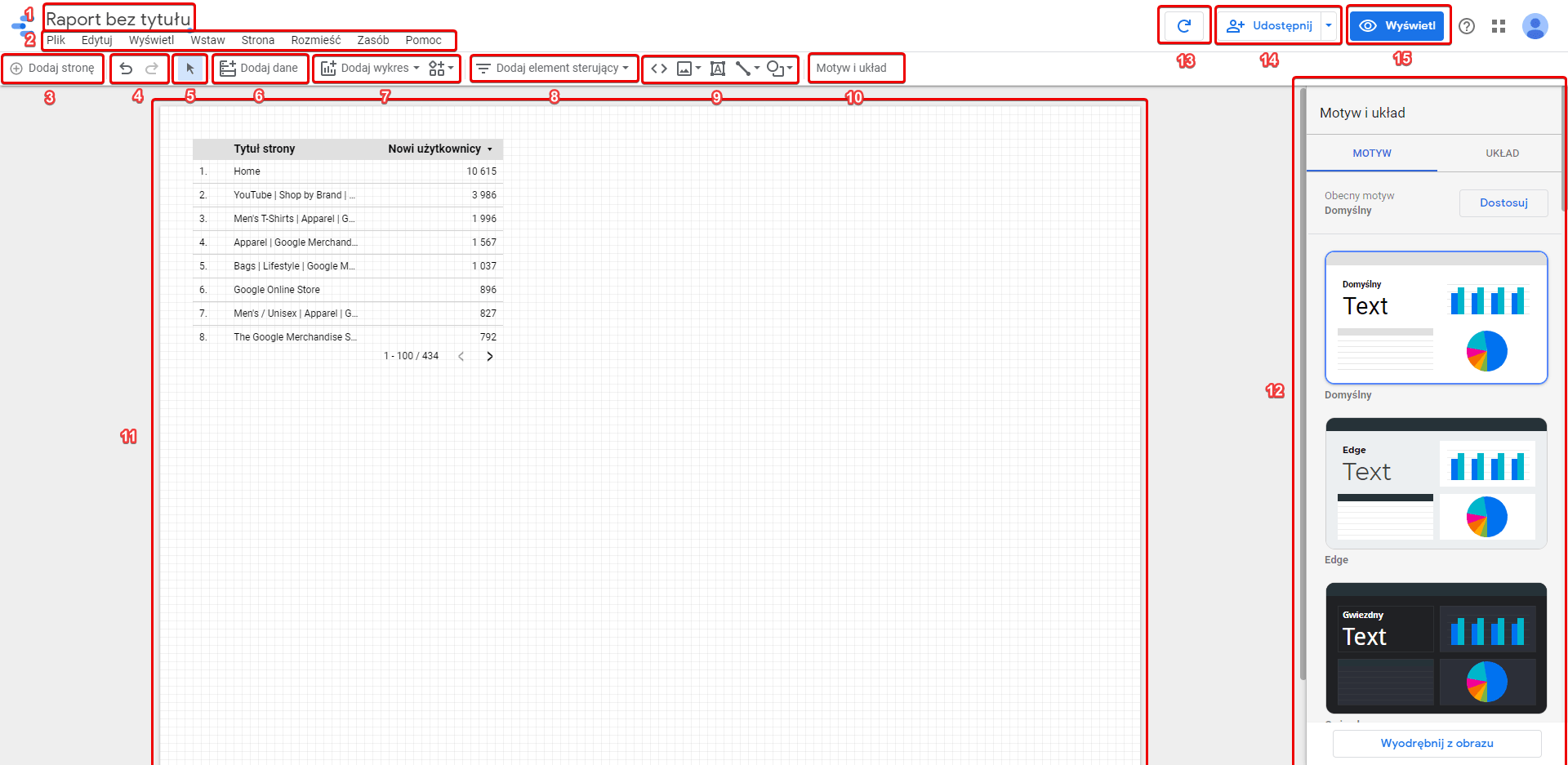Click the redo arrow icon
Screen dimensions: 1568x765
(x=152, y=69)
